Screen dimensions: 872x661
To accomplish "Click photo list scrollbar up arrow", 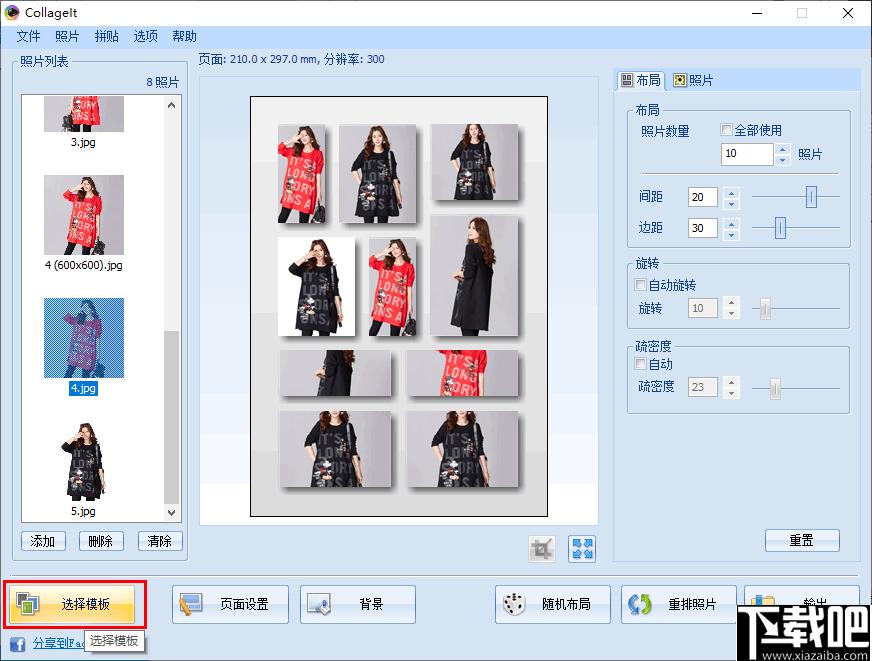I will [x=171, y=105].
